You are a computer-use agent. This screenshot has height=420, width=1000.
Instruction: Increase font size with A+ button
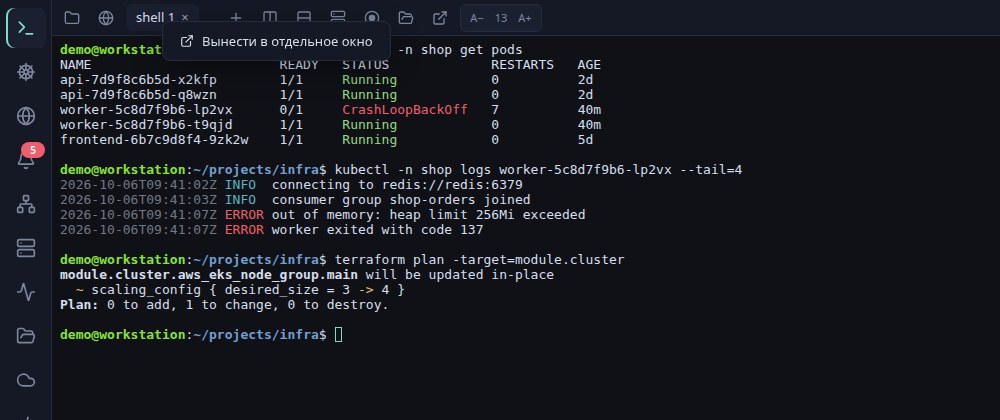525,18
